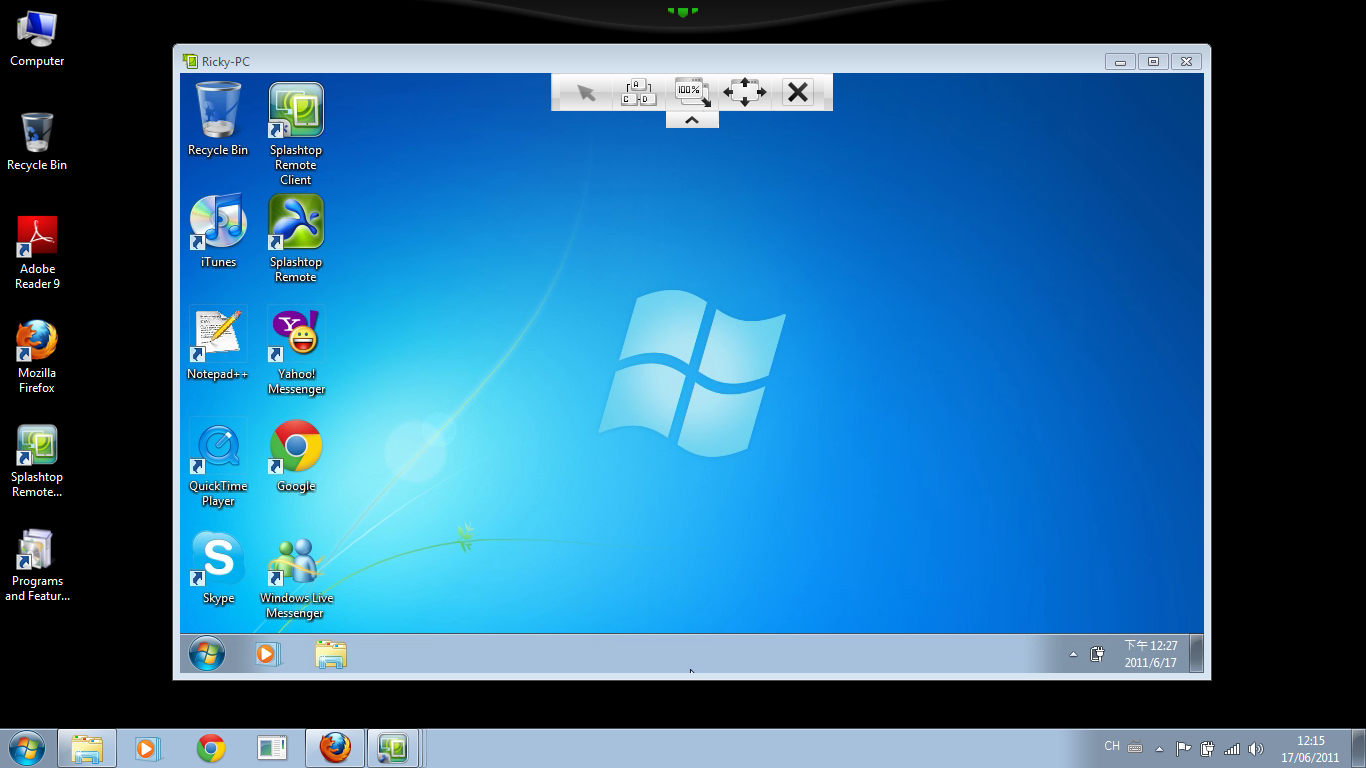Open the volume speaker control
The width and height of the screenshot is (1366, 768).
point(1256,748)
